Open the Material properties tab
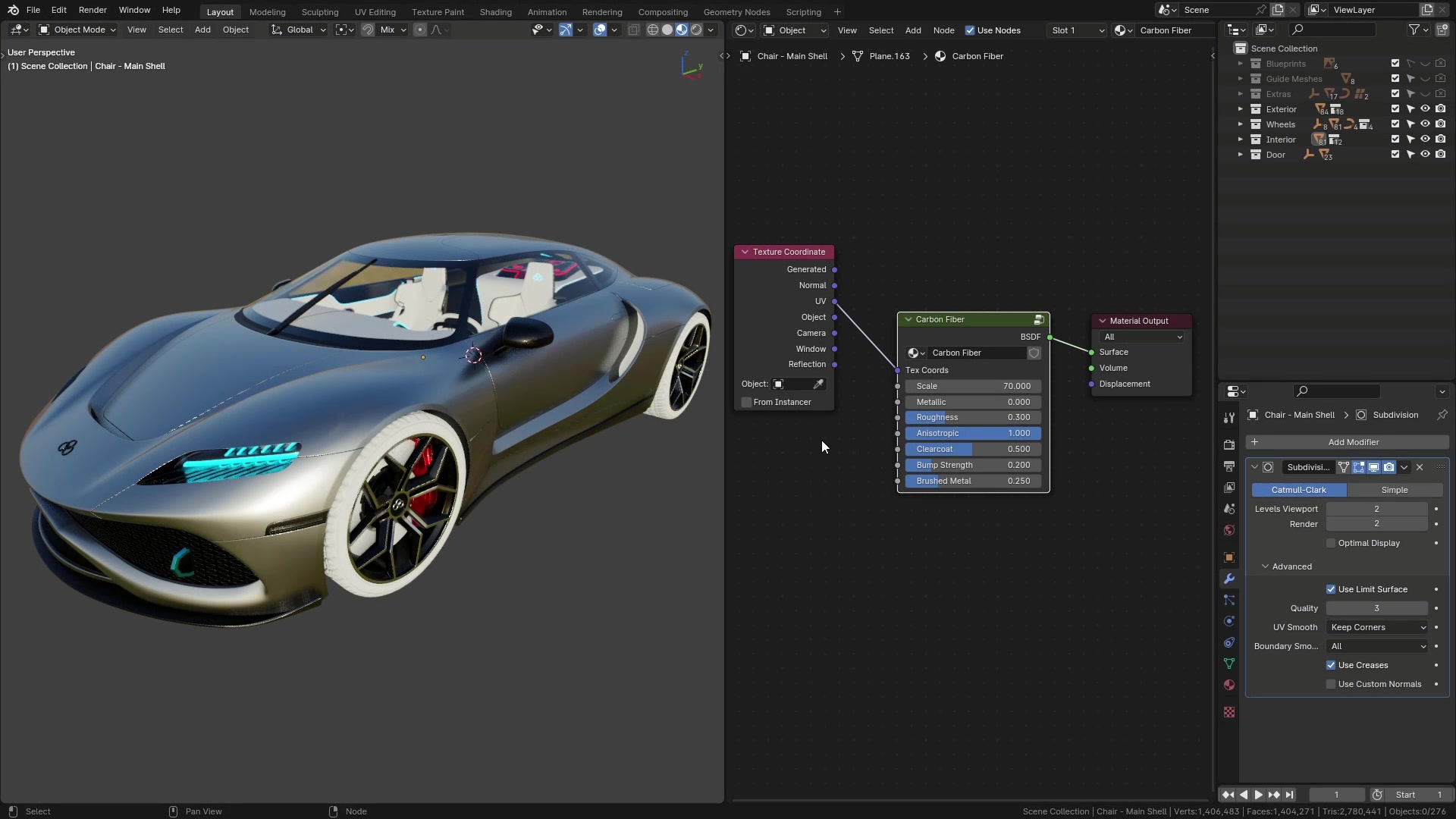This screenshot has height=819, width=1456. [x=1229, y=685]
